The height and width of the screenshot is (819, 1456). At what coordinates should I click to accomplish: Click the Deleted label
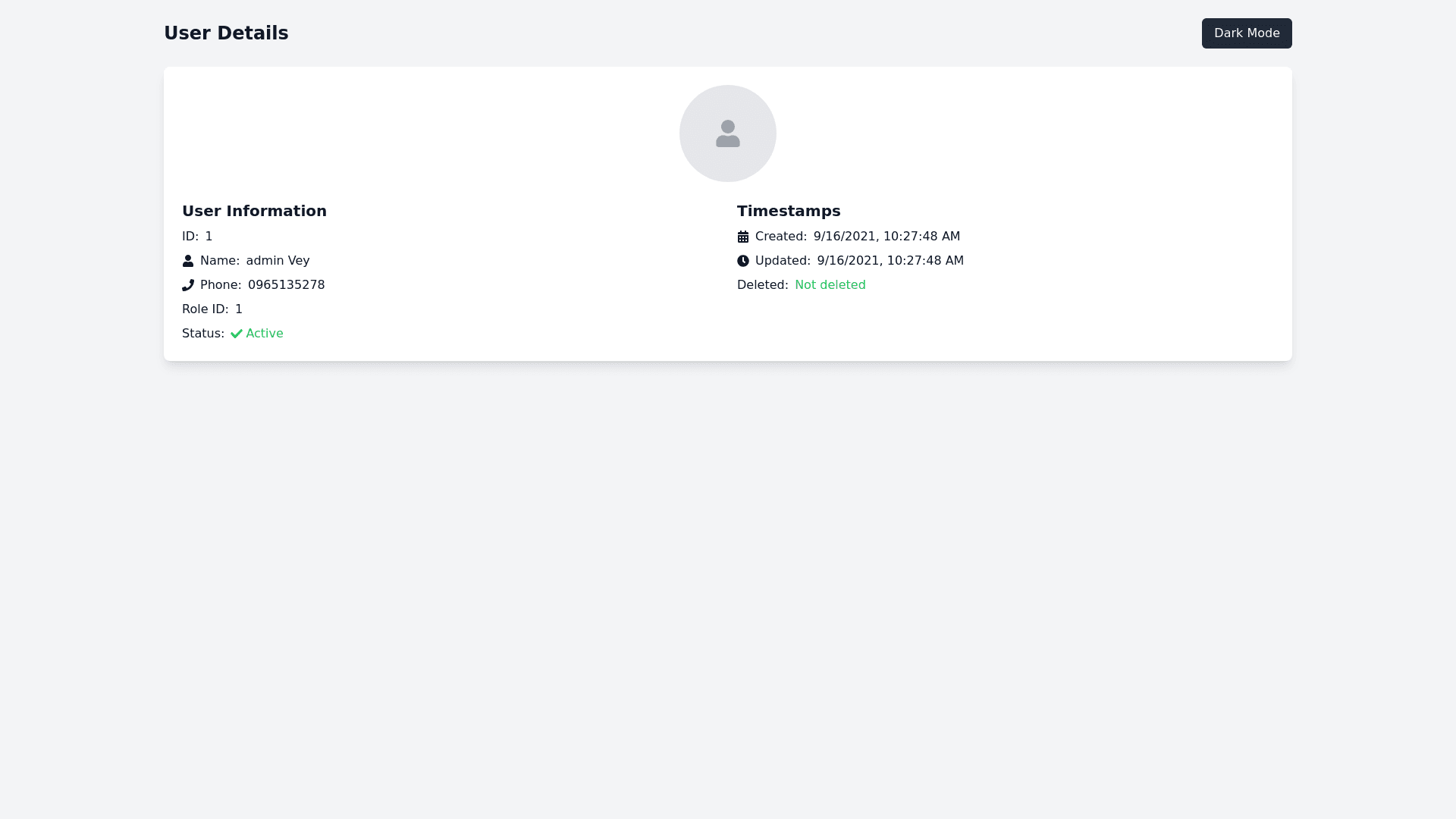762,285
